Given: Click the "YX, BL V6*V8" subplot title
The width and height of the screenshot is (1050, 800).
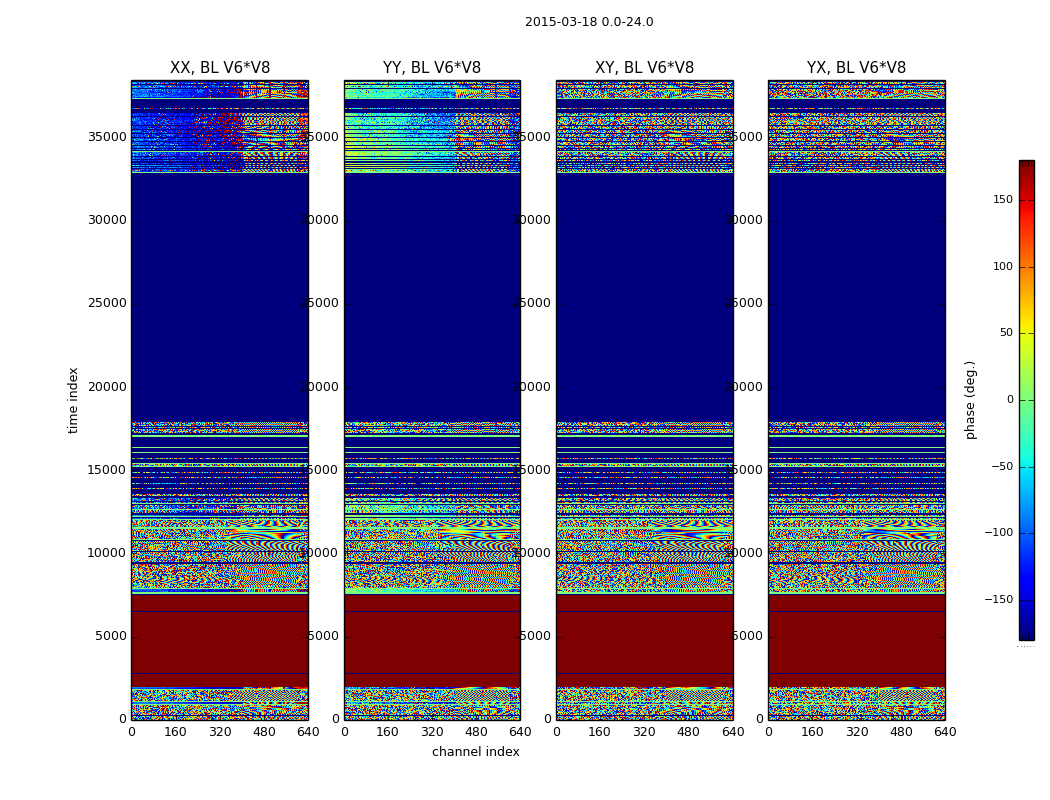Looking at the screenshot, I should tap(856, 68).
